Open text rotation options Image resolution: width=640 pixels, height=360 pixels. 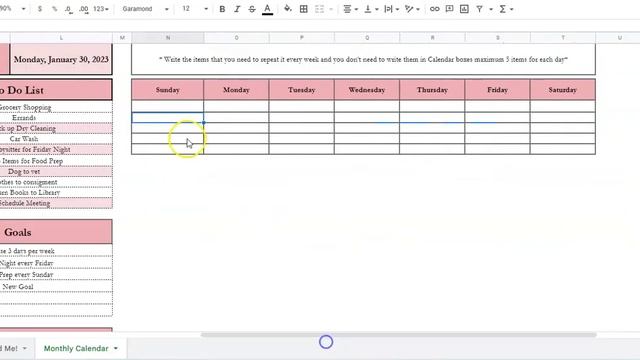(x=412, y=9)
